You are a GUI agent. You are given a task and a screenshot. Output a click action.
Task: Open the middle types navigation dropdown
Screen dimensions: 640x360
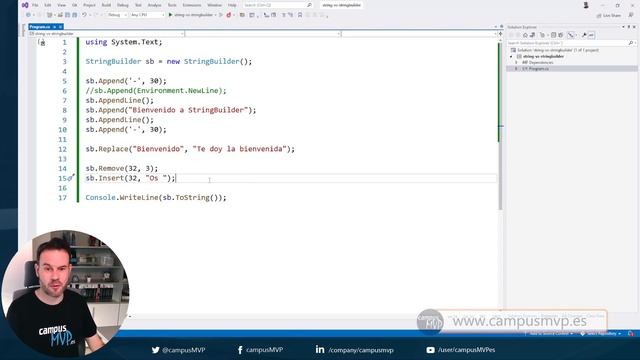(x=263, y=34)
